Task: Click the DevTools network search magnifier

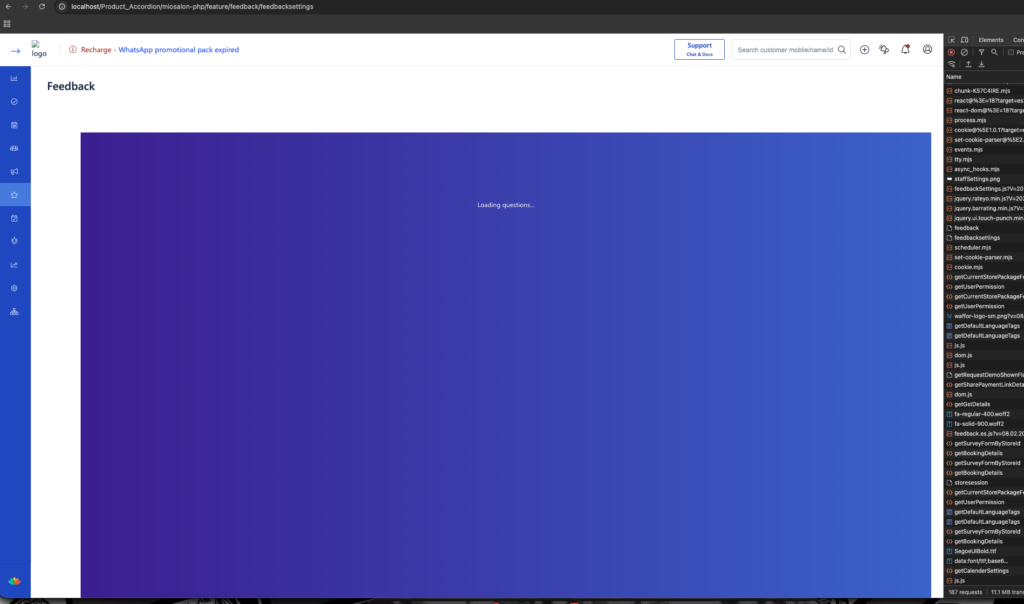Action: 995,52
